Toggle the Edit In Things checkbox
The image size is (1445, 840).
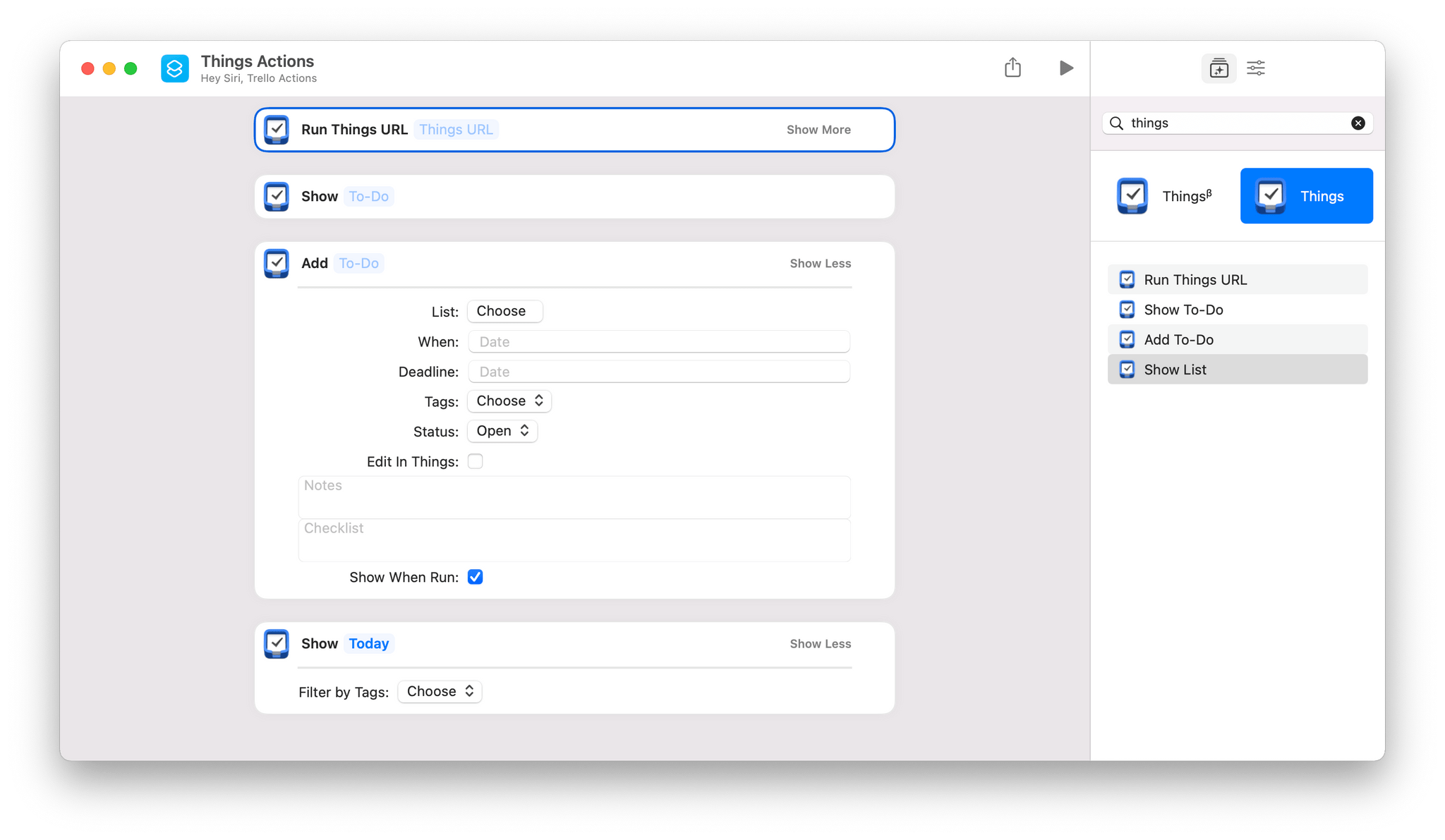[x=476, y=461]
